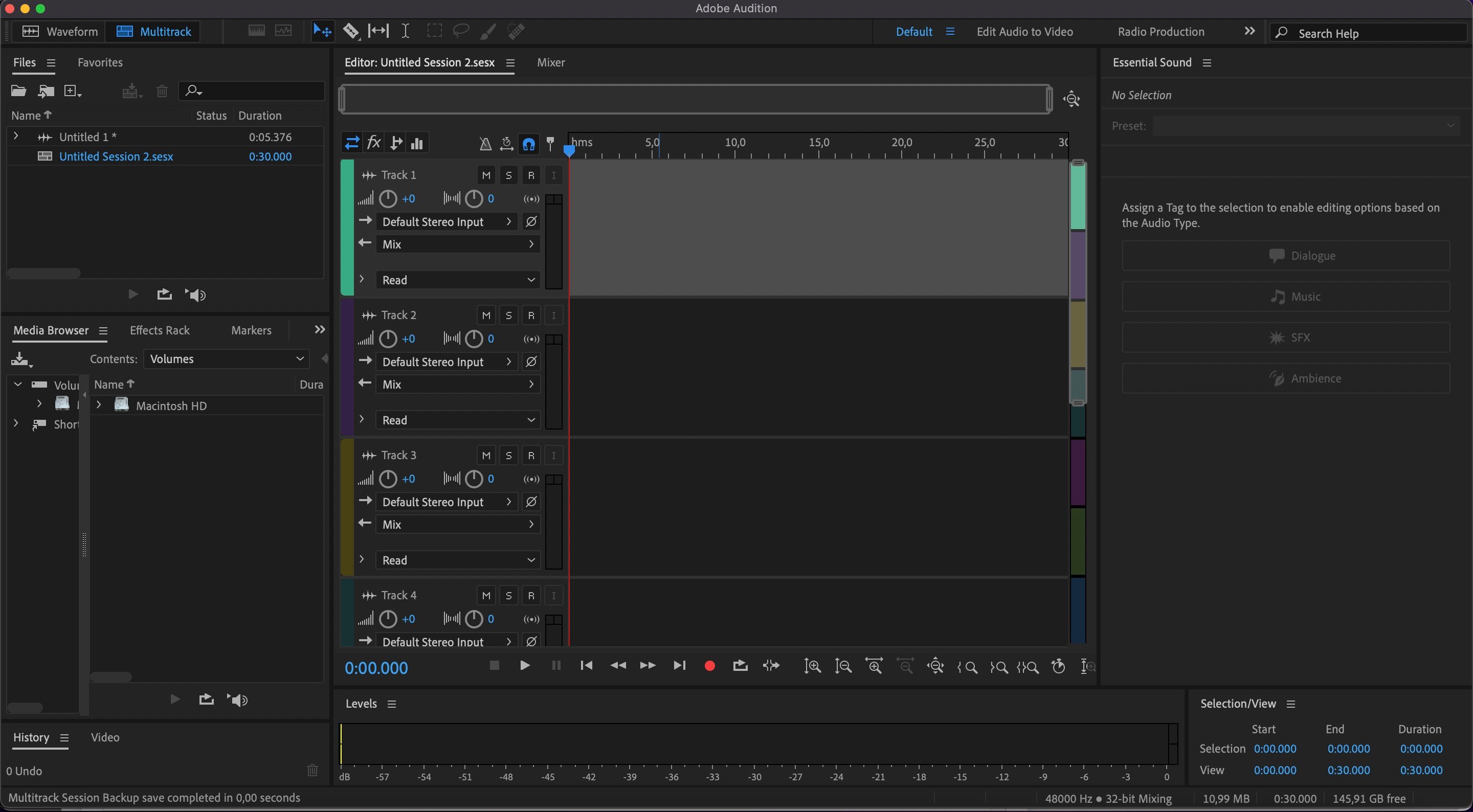Mute Track 1

point(486,175)
